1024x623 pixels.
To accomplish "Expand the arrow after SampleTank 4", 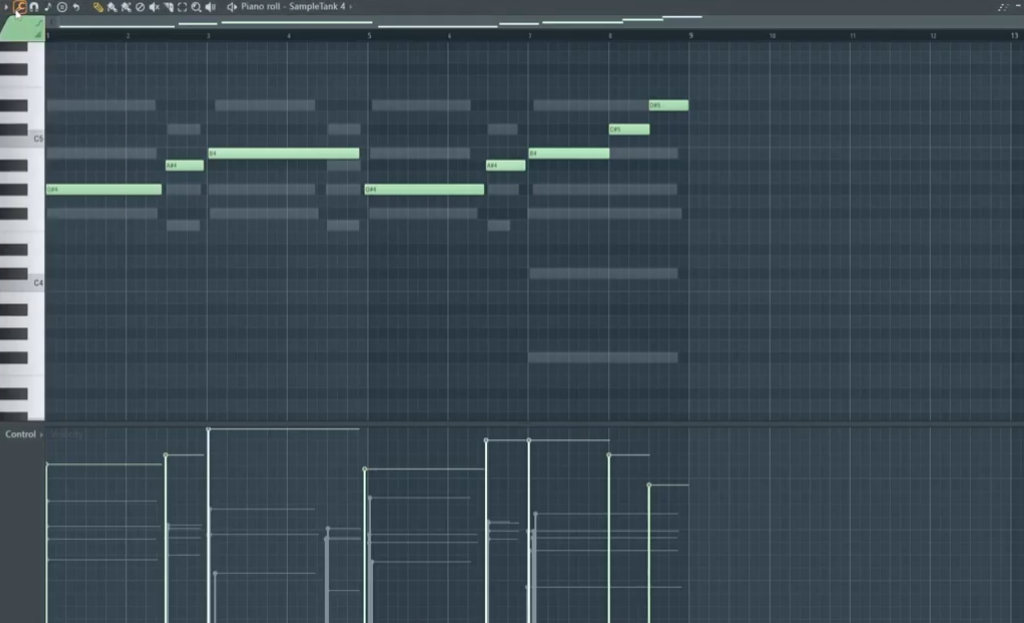I will (x=351, y=7).
